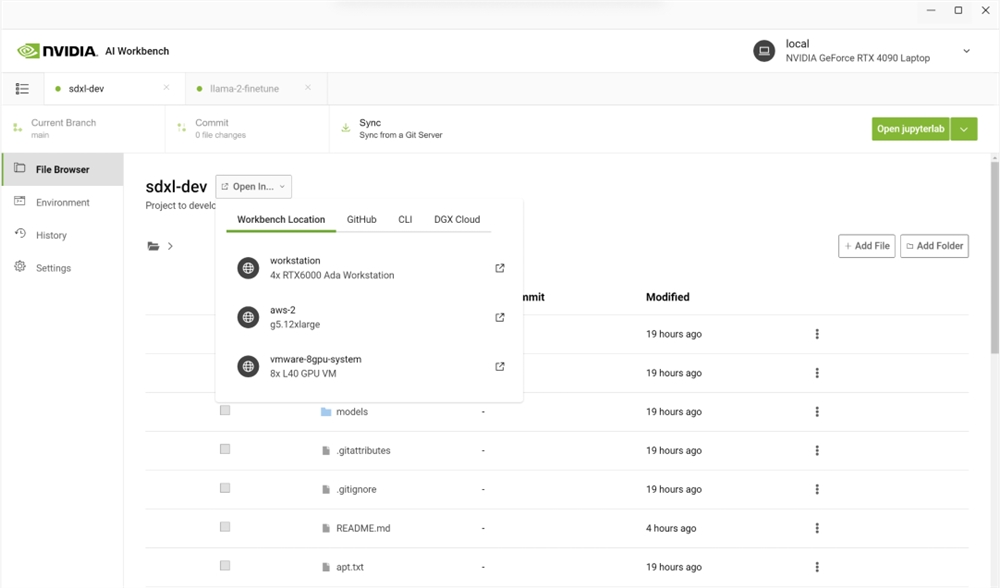Switch to the sdxl-dev project tab
Viewport: 1000px width, 588px height.
point(115,89)
